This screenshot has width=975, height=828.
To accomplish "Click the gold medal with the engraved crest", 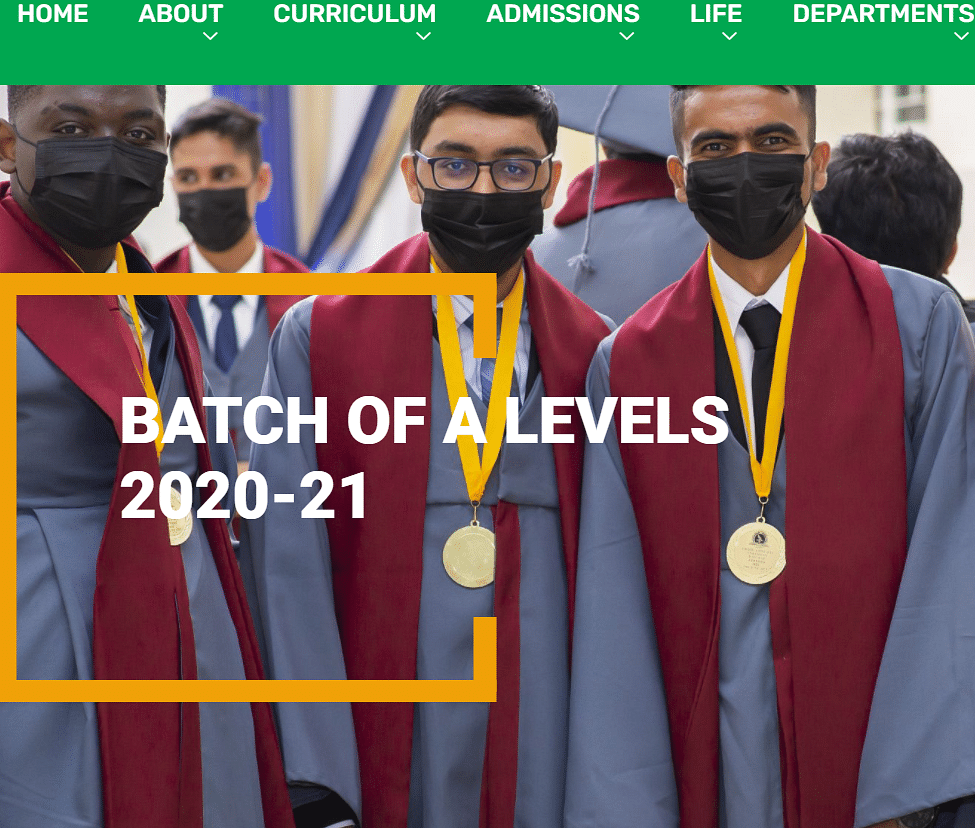I will pyautogui.click(x=756, y=553).
